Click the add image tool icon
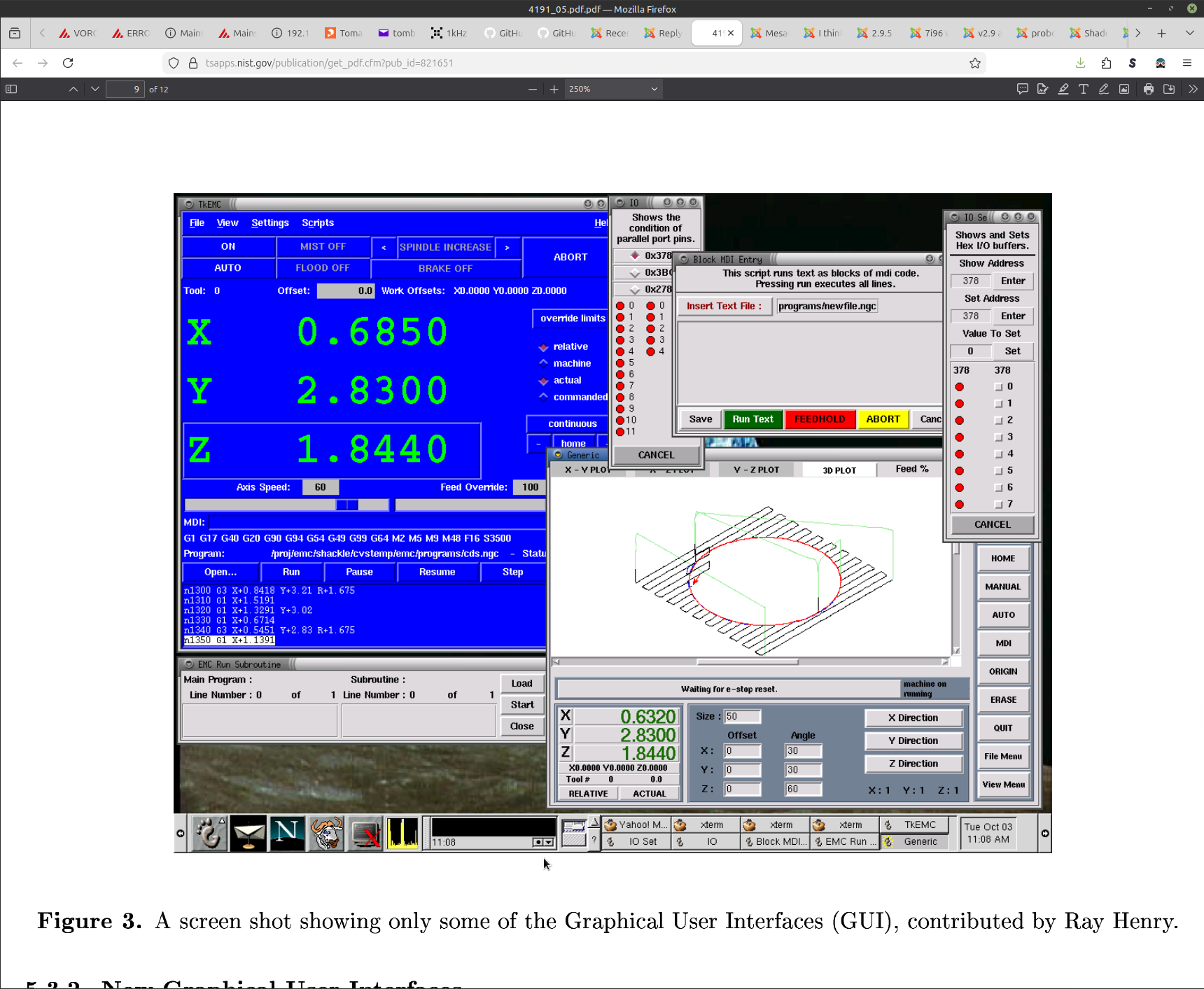This screenshot has height=989, width=1204. tap(1124, 89)
